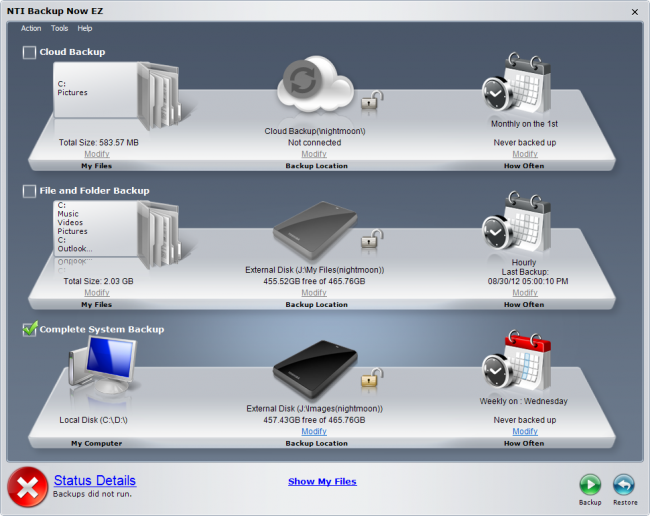Viewport: 650px width, 516px height.
Task: Enable the Cloud Backup checkbox
Action: (29, 53)
